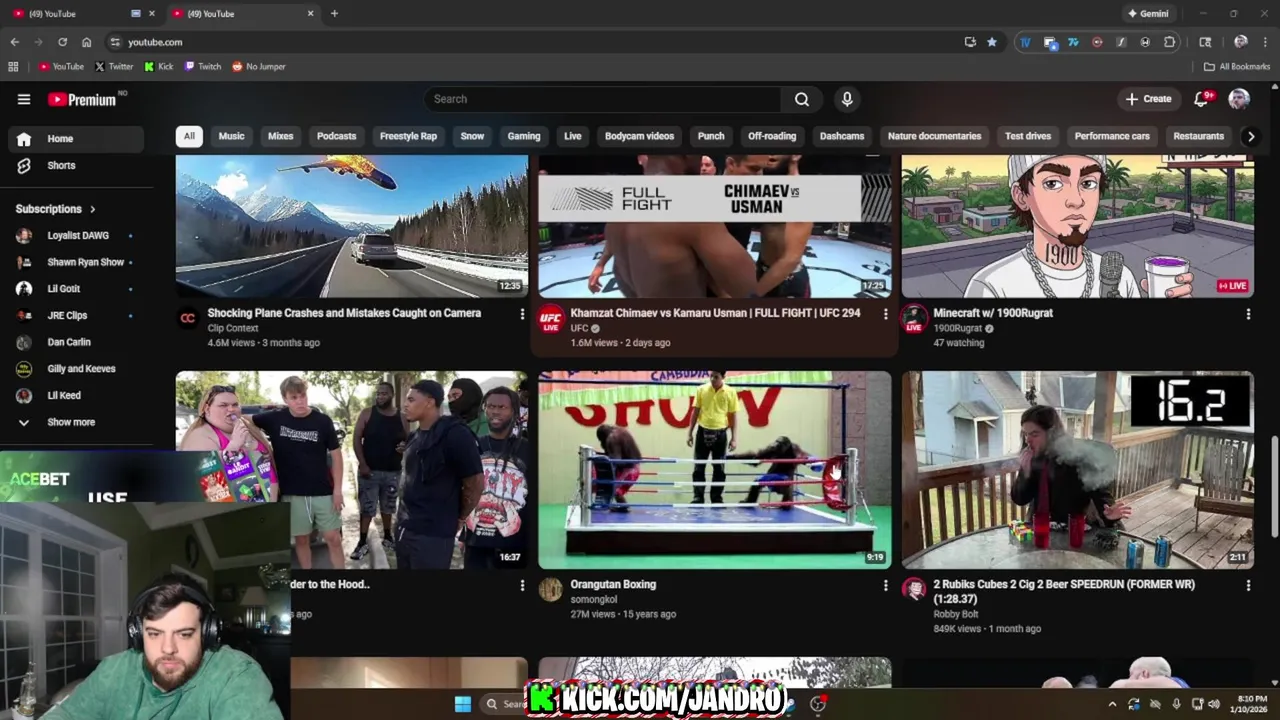The image size is (1280, 720).
Task: Go back in browser history
Action: click(14, 42)
